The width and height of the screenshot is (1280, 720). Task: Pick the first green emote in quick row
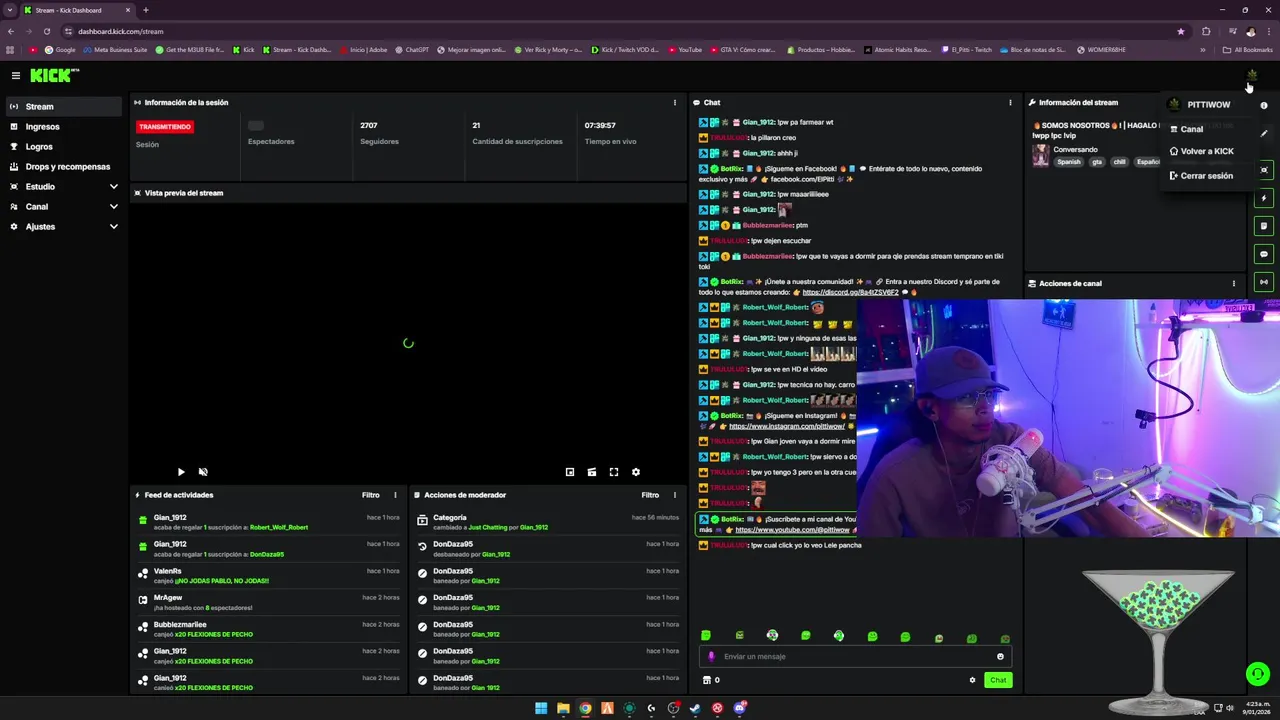(x=706, y=636)
